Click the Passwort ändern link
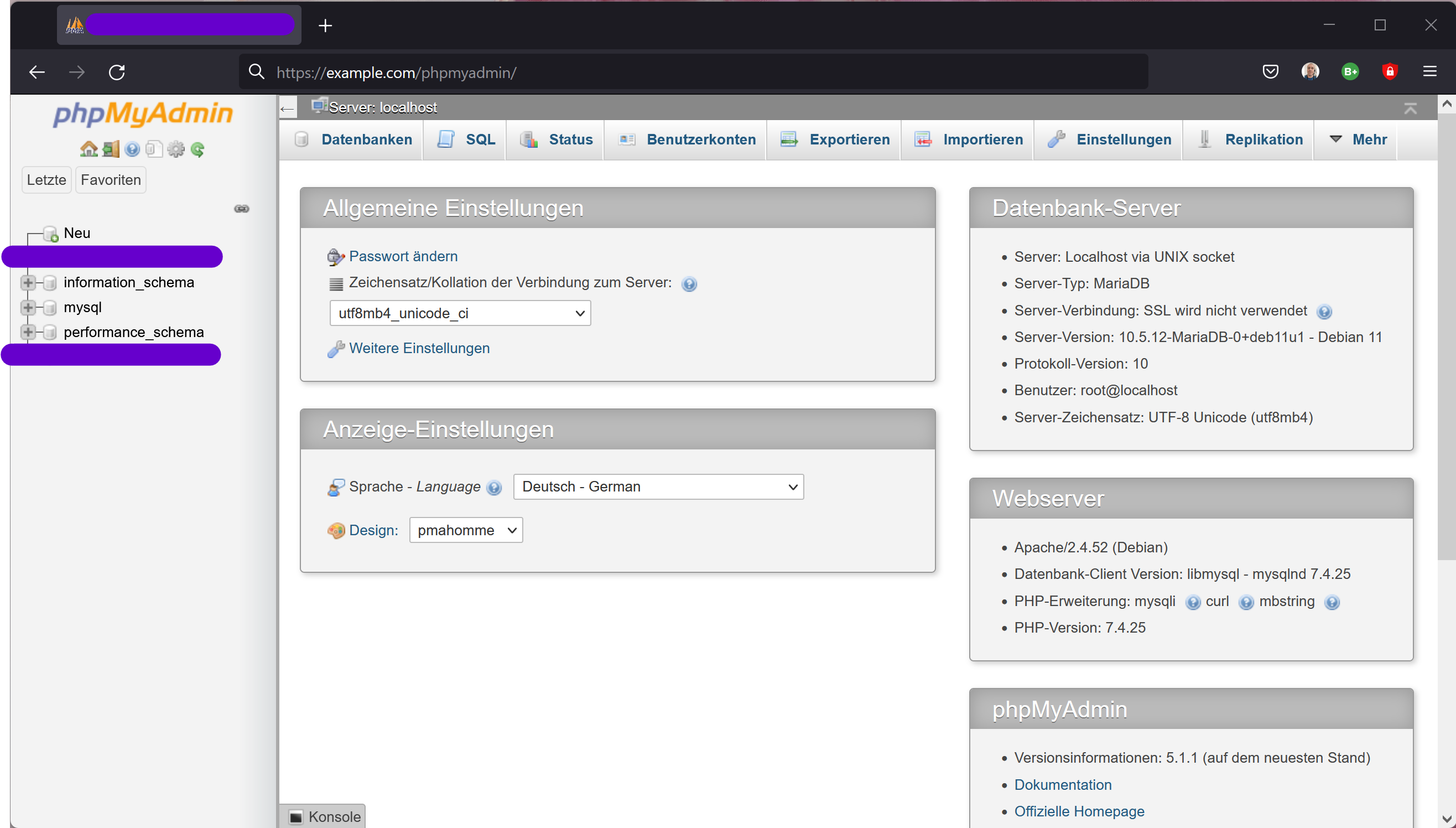Viewport: 1456px width, 828px height. (403, 256)
